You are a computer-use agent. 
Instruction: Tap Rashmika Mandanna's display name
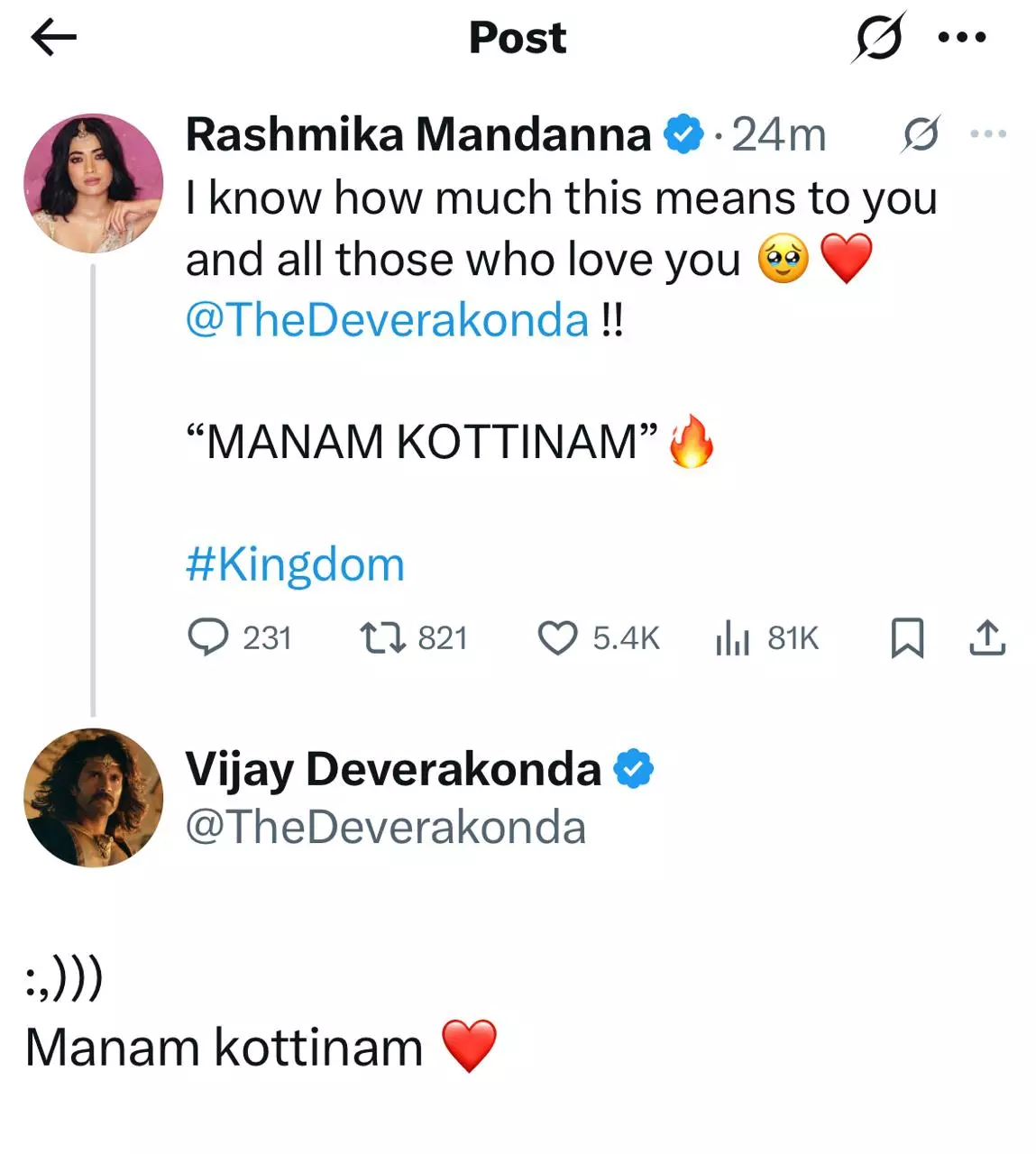tap(417, 134)
